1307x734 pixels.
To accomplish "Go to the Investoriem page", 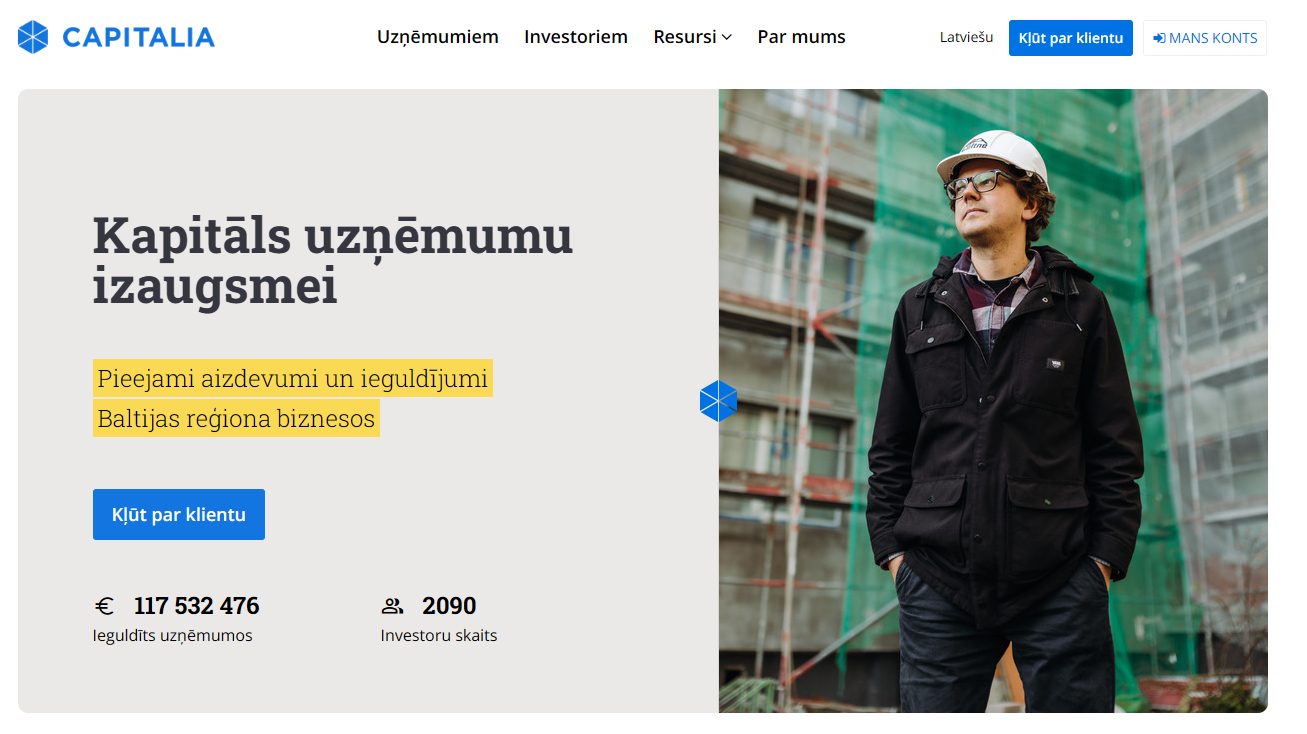I will point(576,37).
